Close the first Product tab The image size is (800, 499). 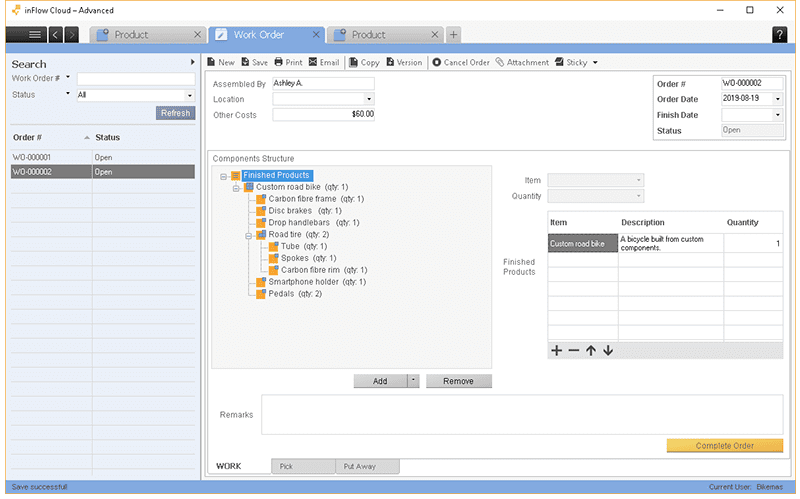[197, 35]
